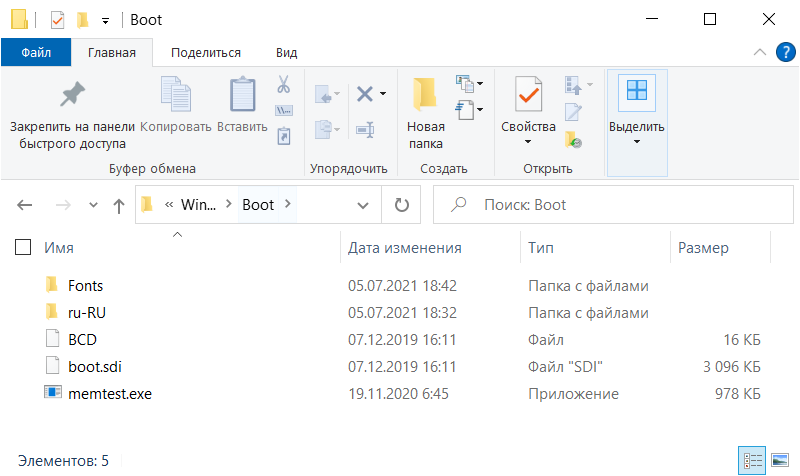Select the ru-RU folder
Image resolution: width=800 pixels, height=476 pixels.
pyautogui.click(x=87, y=313)
